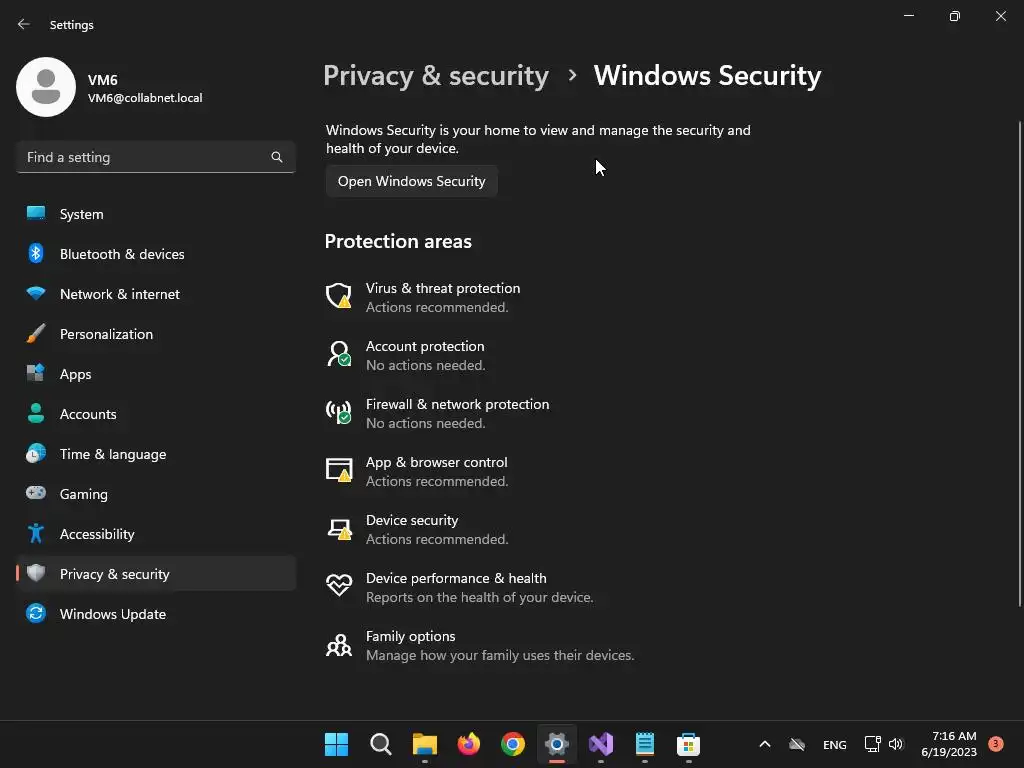Screen dimensions: 1024x768
Task: Click the volume speaker tray icon
Action: (896, 744)
